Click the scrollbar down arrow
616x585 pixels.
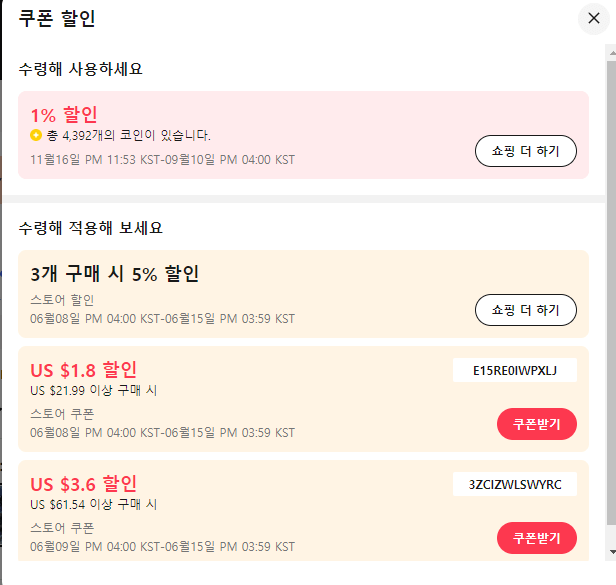612,552
